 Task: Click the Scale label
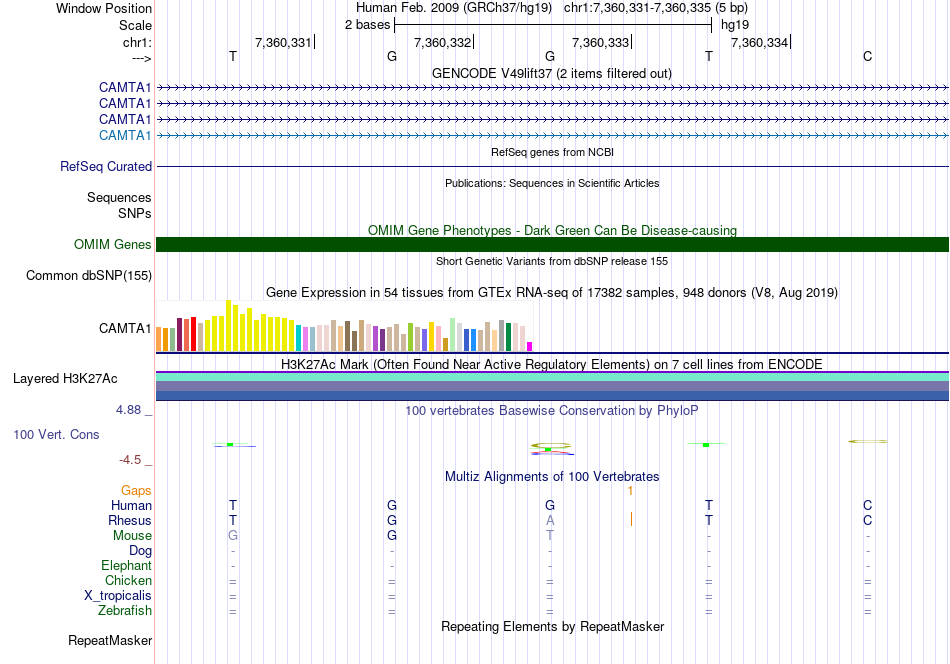(135, 25)
